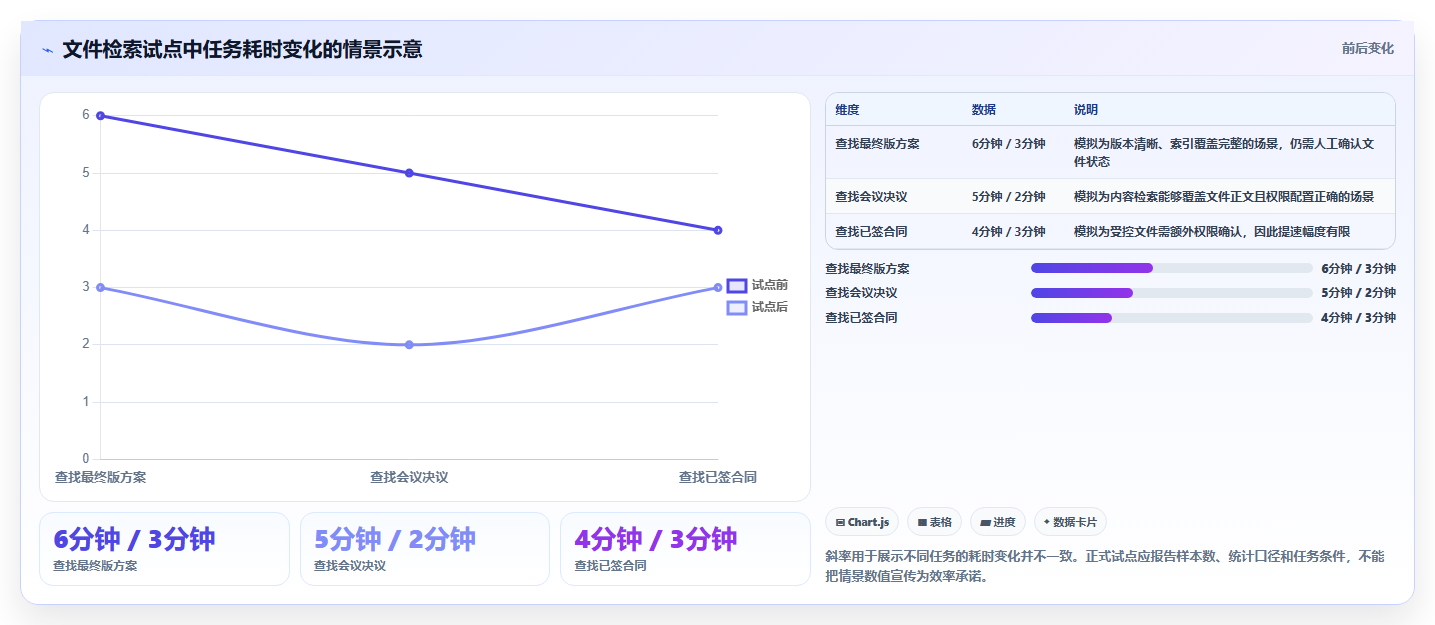Click table cell 查找最终版方案
Image resolution: width=1435 pixels, height=625 pixels.
coord(877,144)
